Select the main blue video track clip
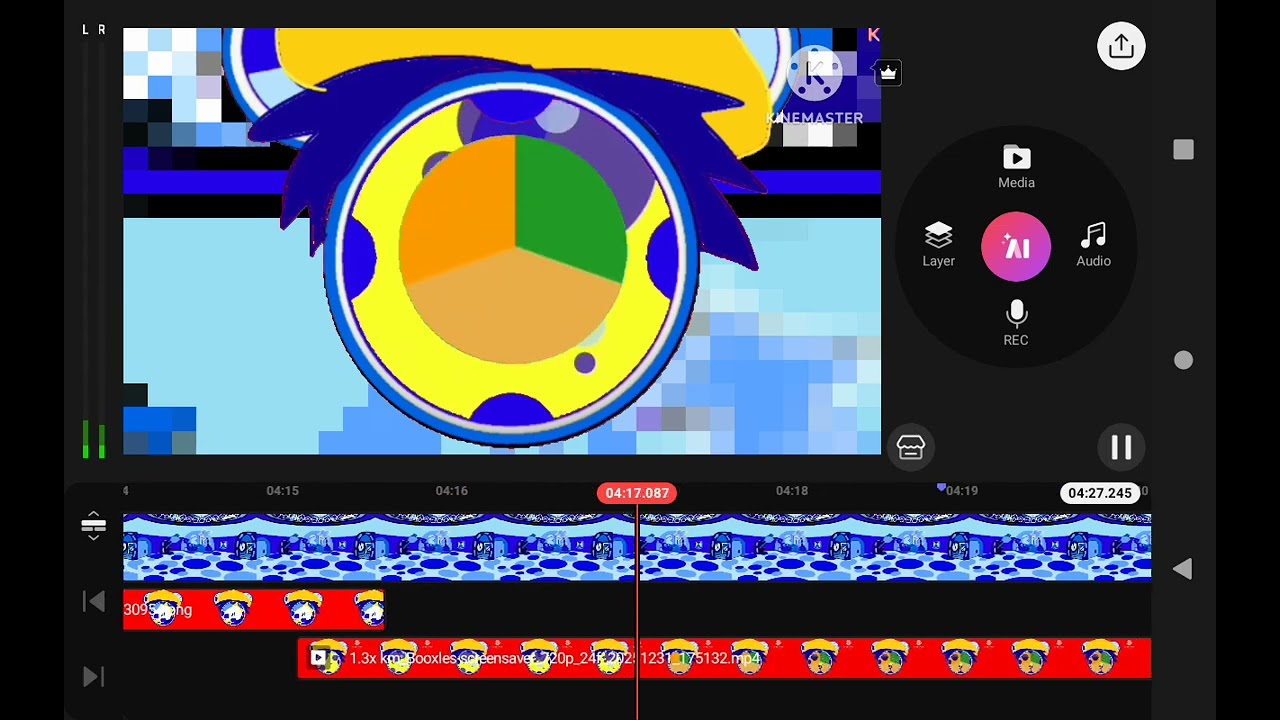Viewport: 1280px width, 720px height. pyautogui.click(x=637, y=547)
